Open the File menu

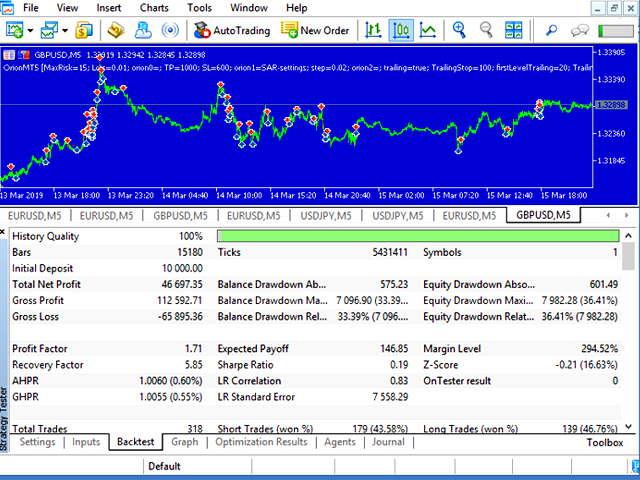(x=31, y=8)
